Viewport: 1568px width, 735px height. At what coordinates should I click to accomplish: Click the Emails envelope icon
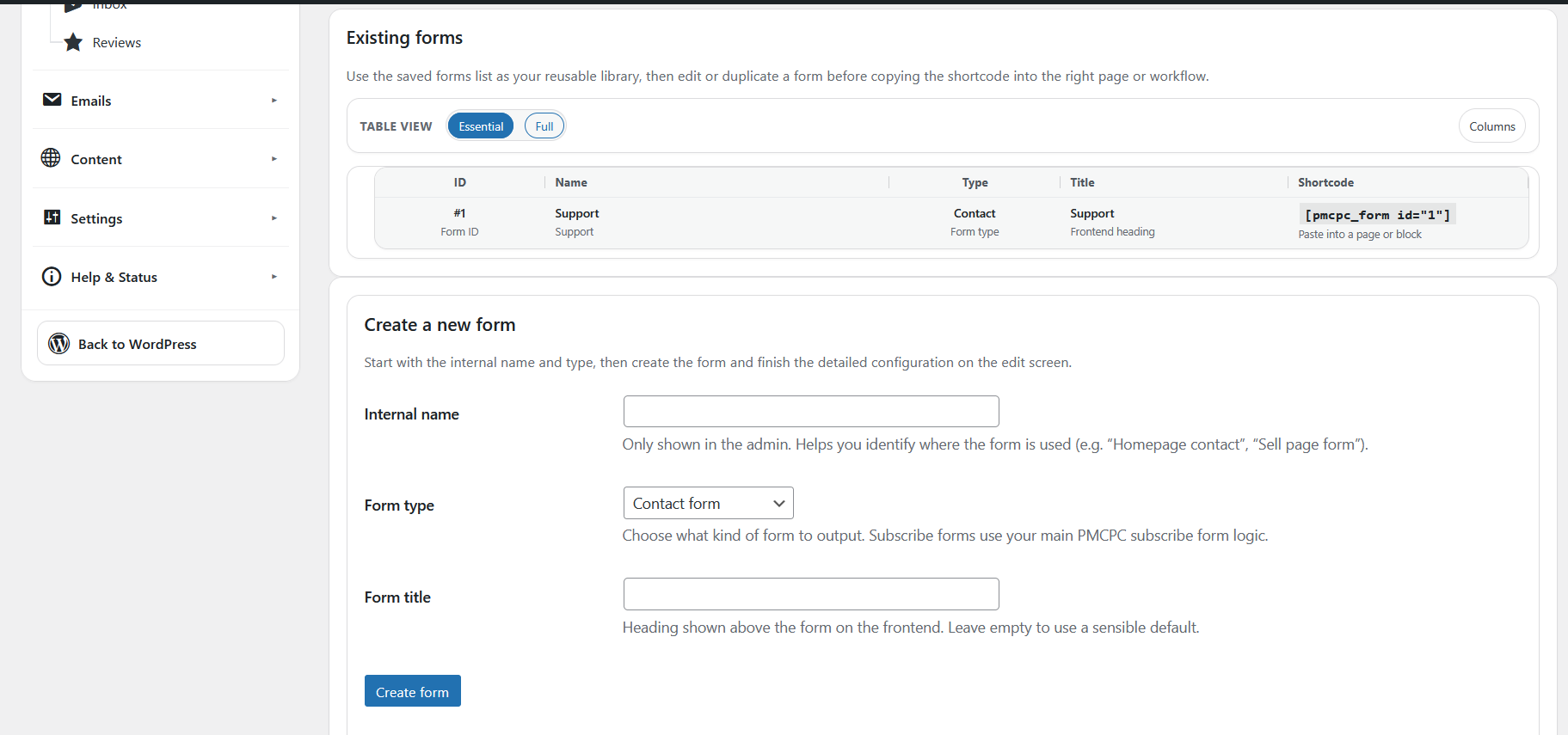click(52, 100)
